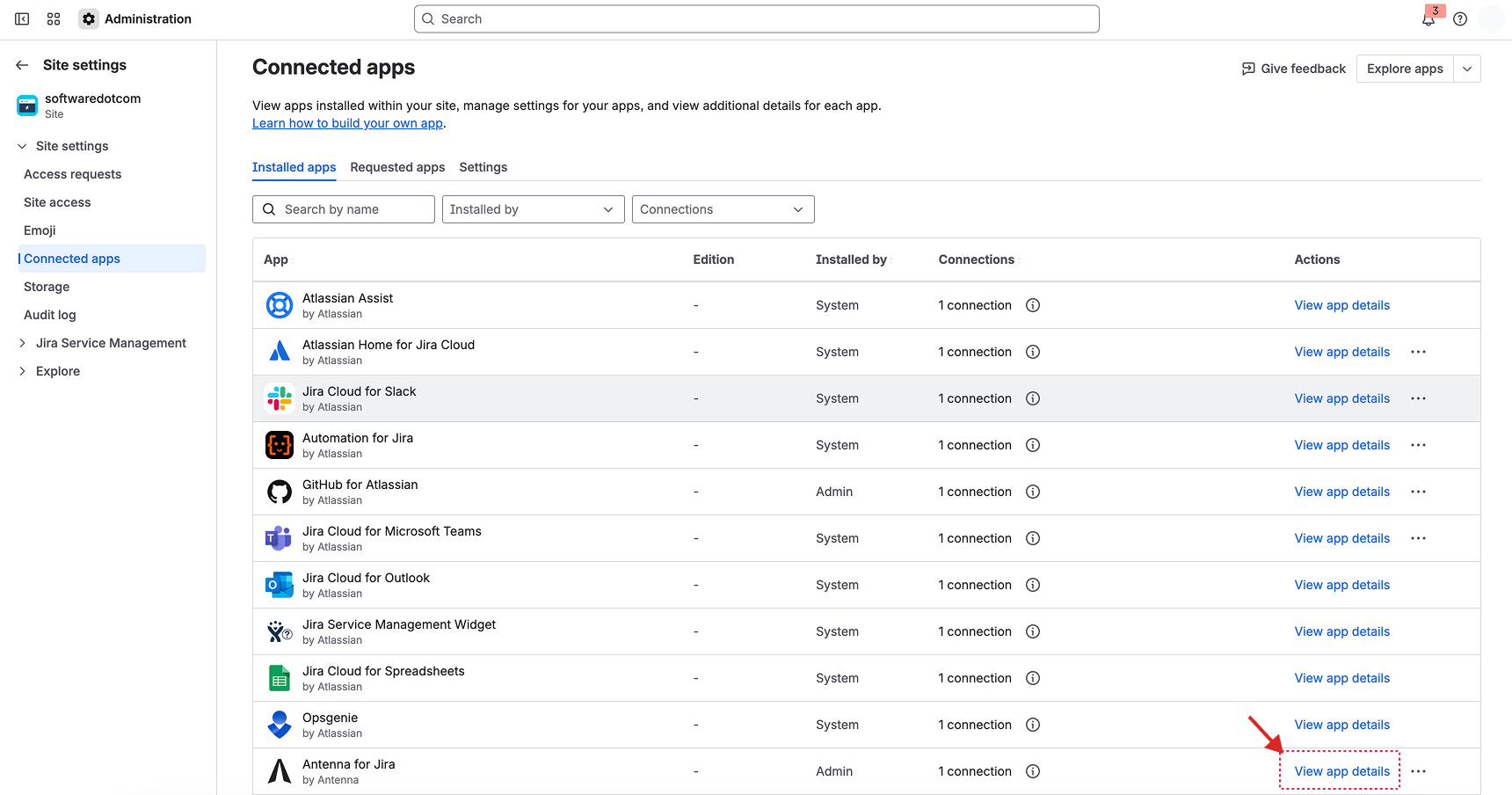Image resolution: width=1512 pixels, height=795 pixels.
Task: Select Connected apps in sidebar
Action: point(111,259)
